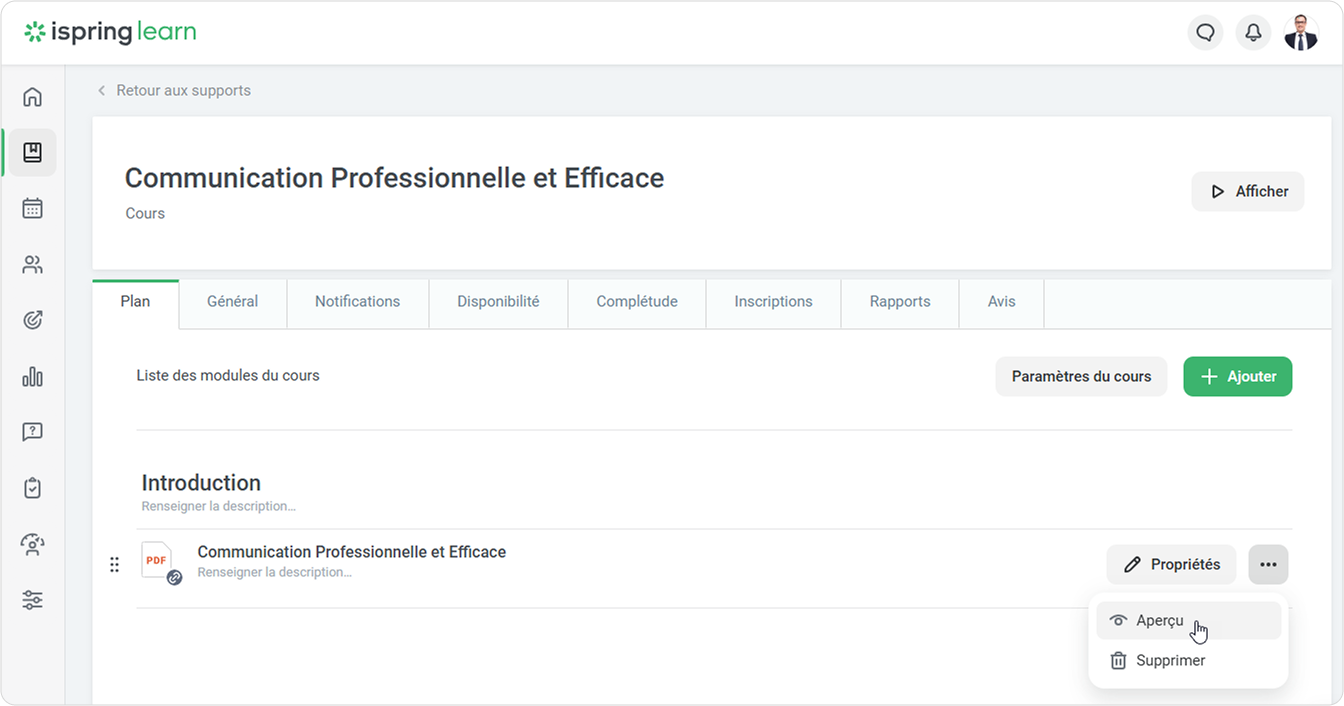Image resolution: width=1344 pixels, height=706 pixels.
Task: Open the settings sliders sidebar icon
Action: (x=32, y=601)
